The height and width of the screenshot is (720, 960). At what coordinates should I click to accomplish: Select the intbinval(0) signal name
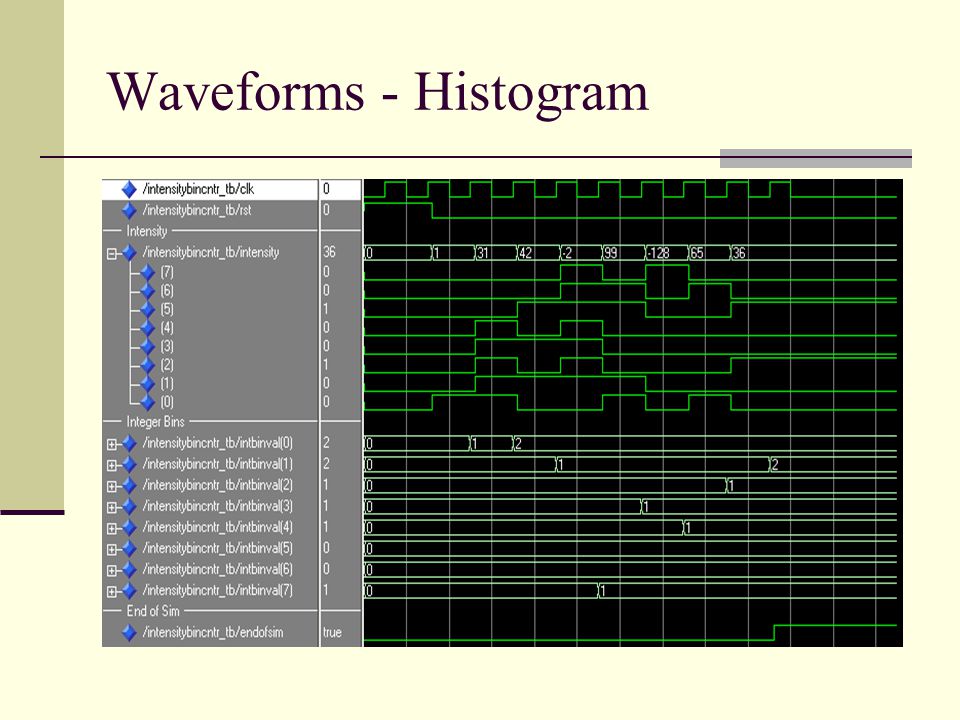[x=217, y=443]
